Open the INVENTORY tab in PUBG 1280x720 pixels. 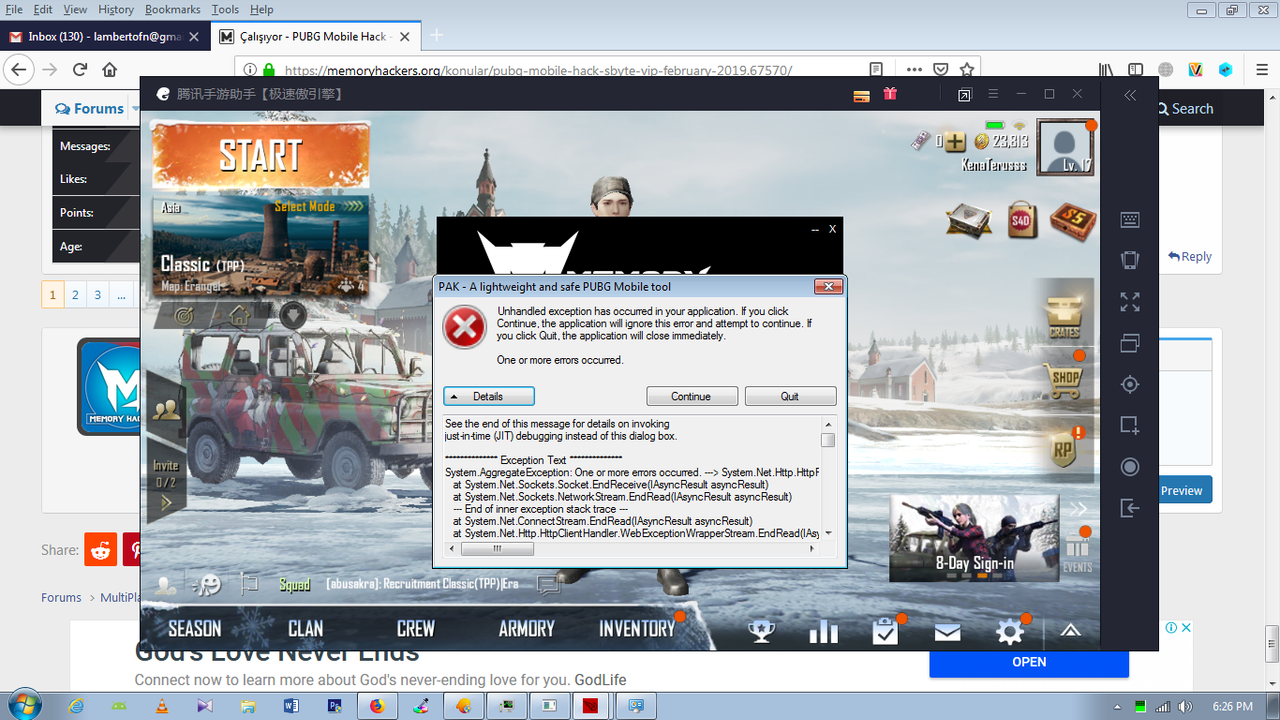coord(636,628)
